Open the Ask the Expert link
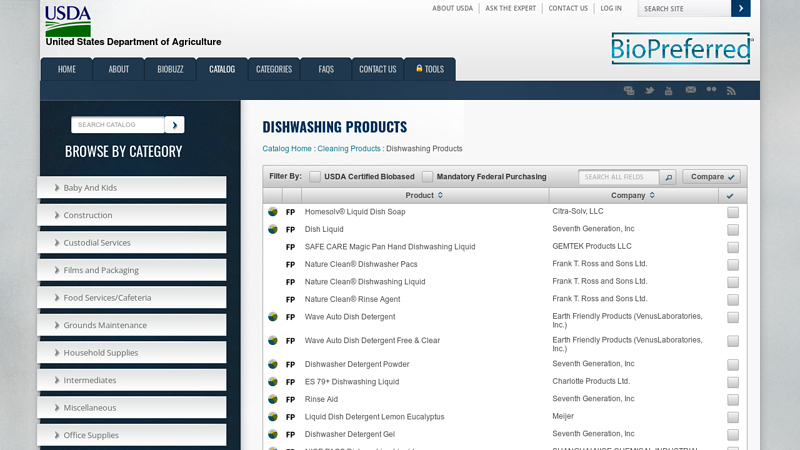800x450 pixels. pyautogui.click(x=510, y=8)
